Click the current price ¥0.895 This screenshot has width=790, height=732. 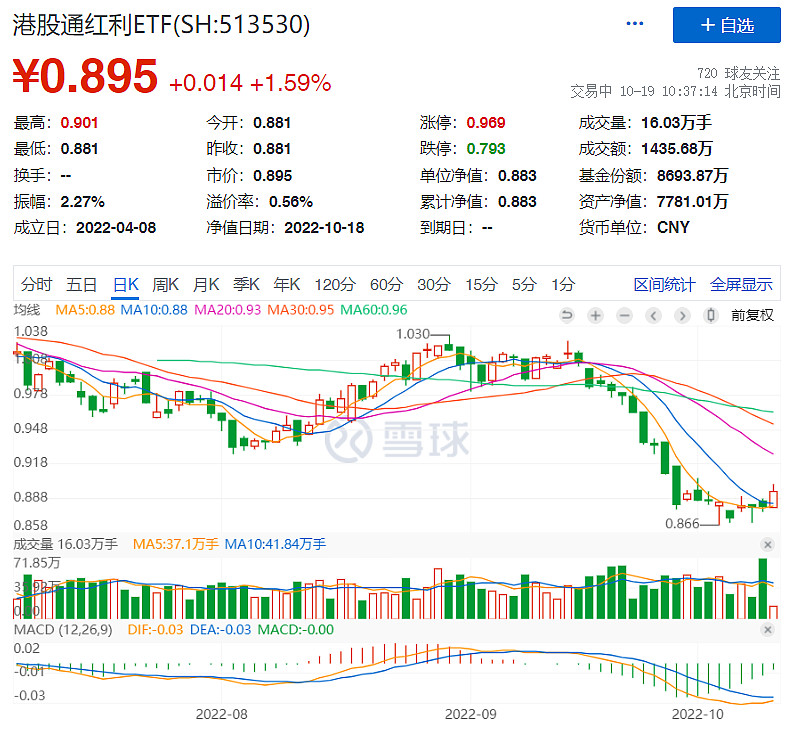coord(85,77)
